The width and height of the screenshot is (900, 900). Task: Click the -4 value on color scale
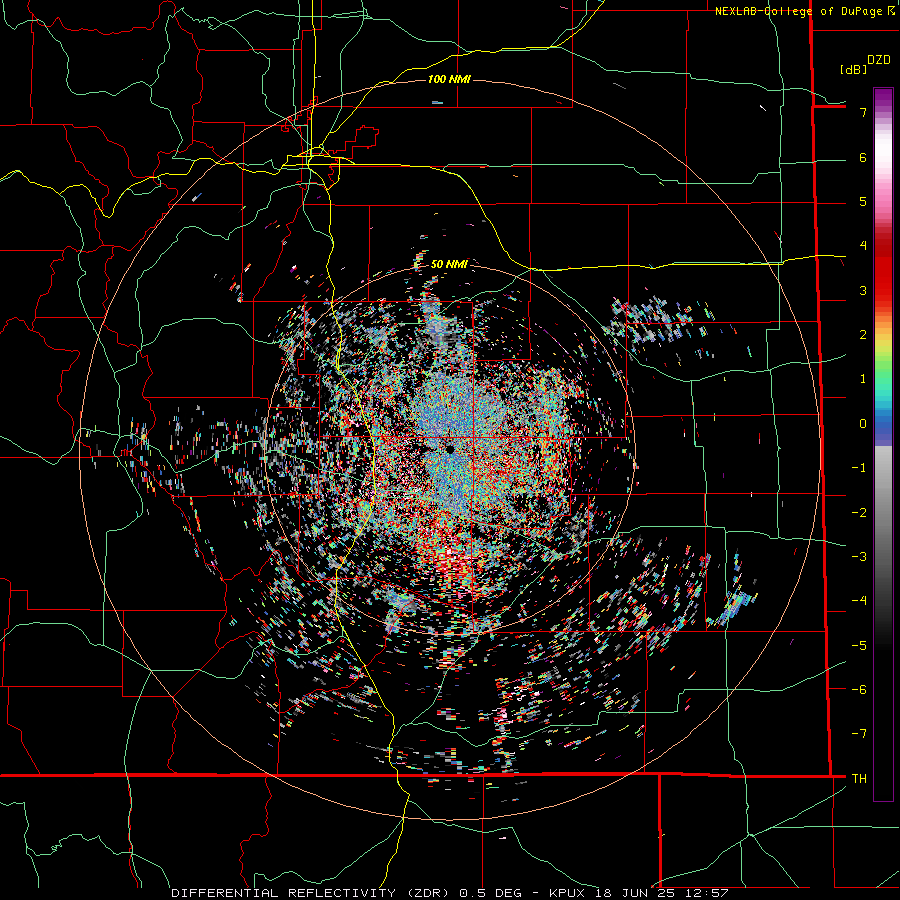coord(859,601)
